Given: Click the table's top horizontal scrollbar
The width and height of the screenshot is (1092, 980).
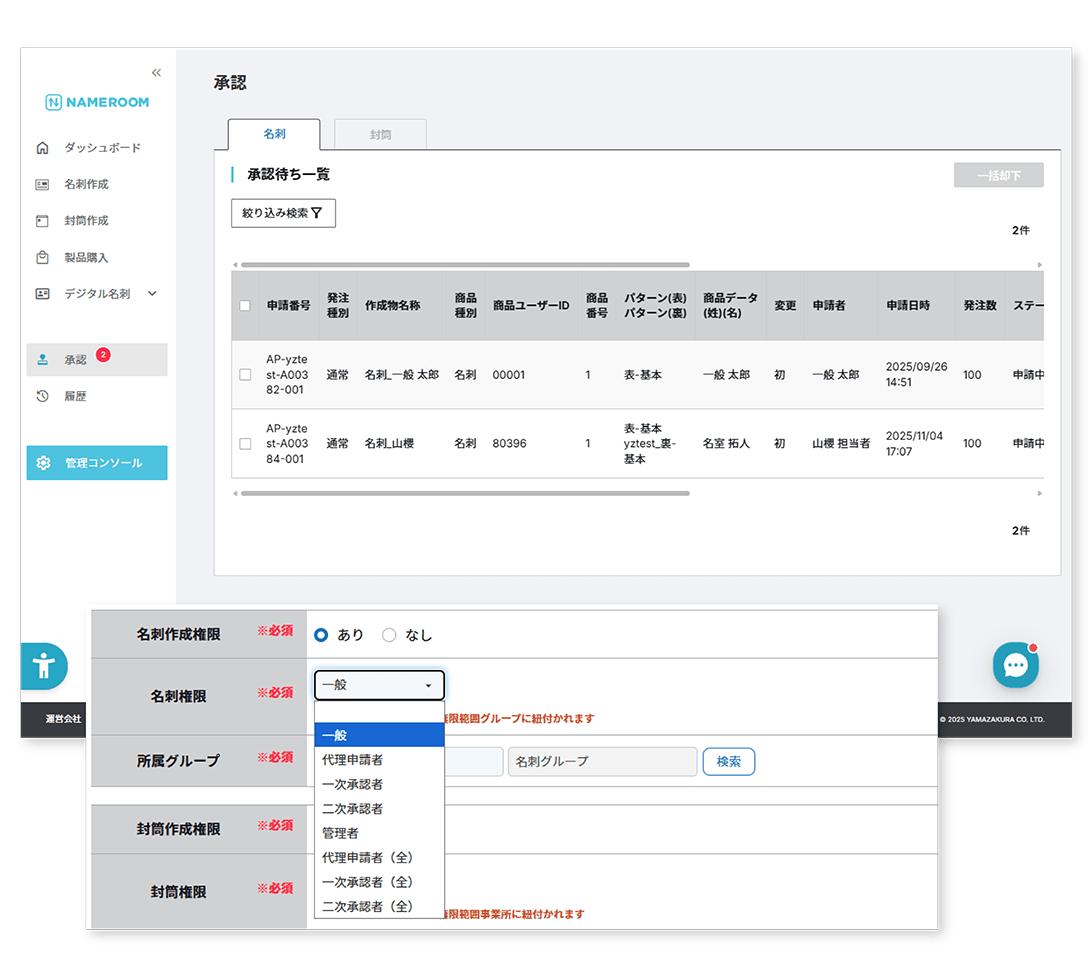Looking at the screenshot, I should (x=465, y=265).
